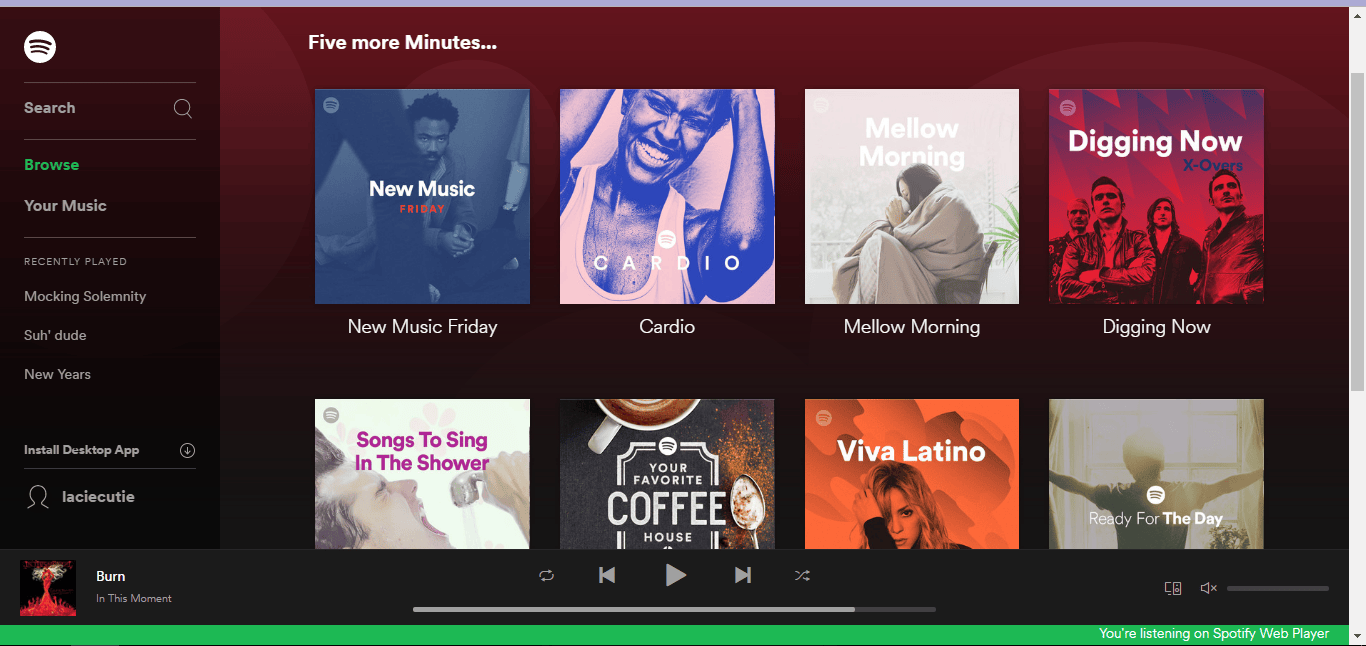Click the New Music Friday title text
The image size is (1366, 646).
pos(422,327)
